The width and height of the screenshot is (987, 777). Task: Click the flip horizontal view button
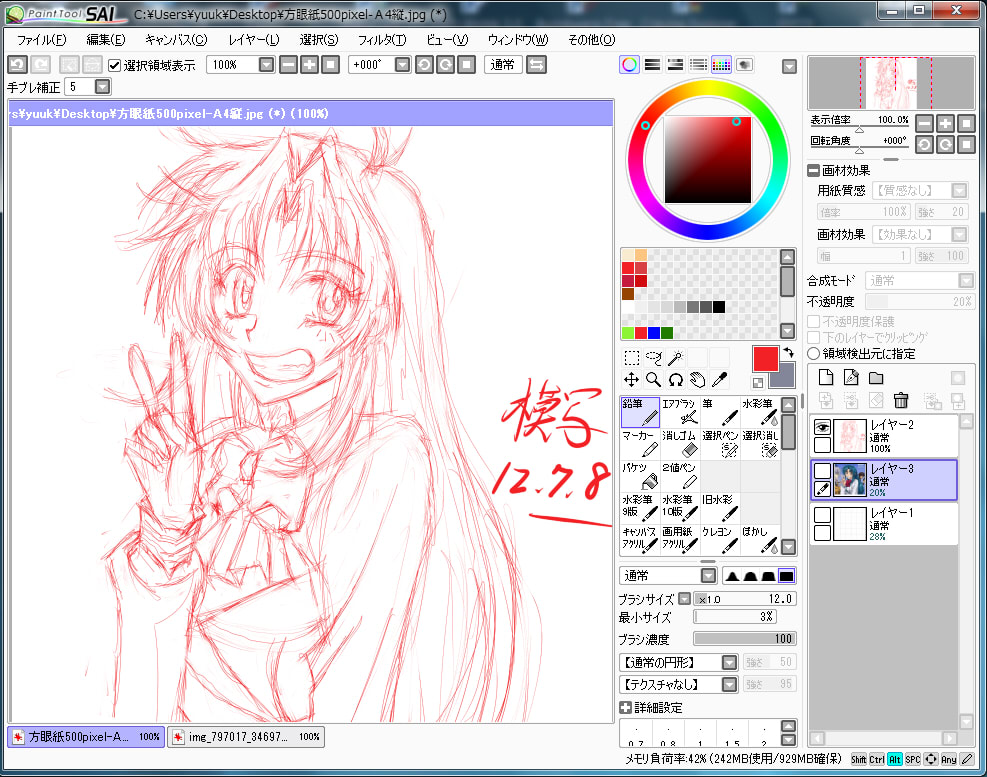536,65
